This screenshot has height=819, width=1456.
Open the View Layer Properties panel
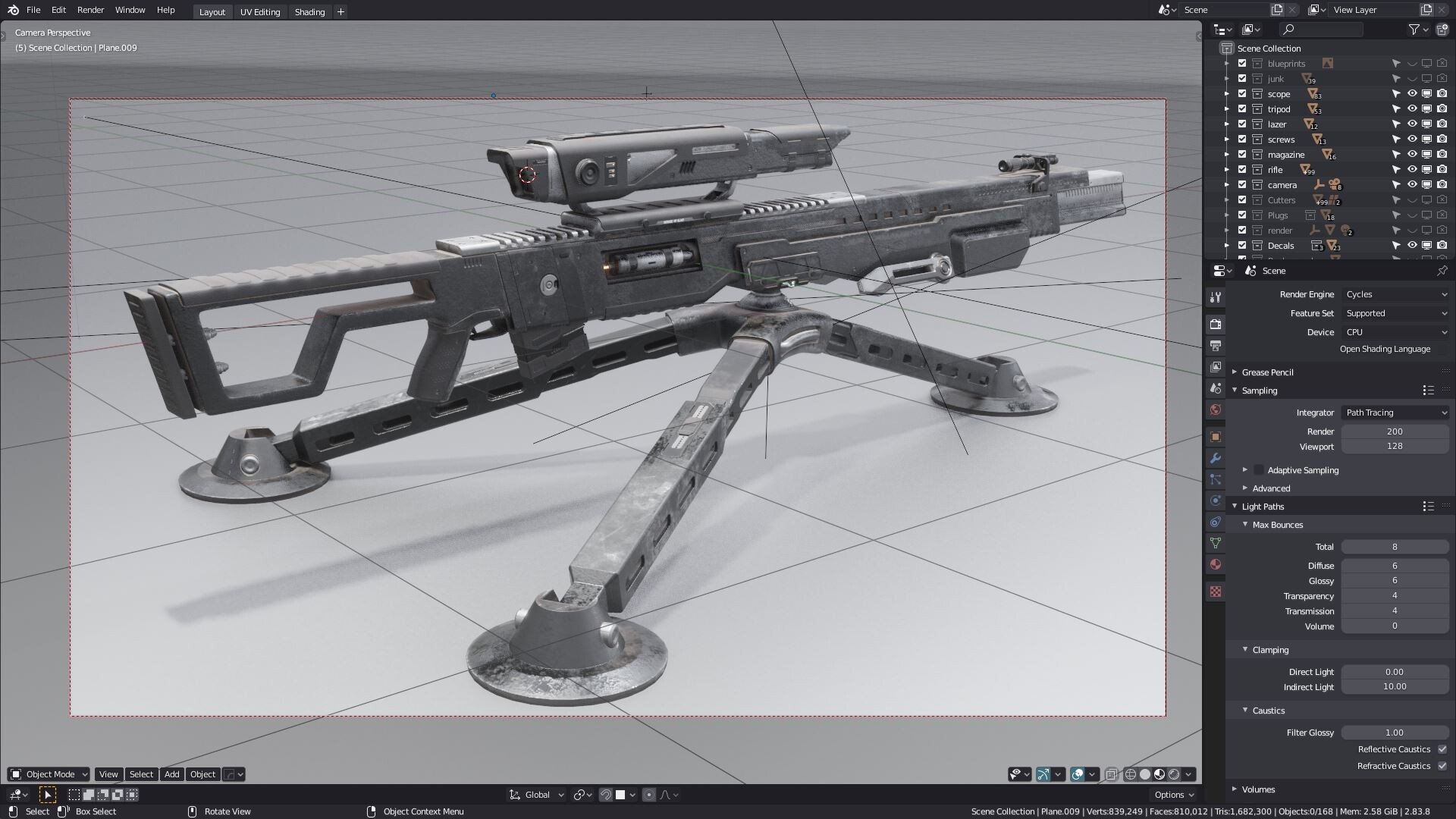tap(1216, 361)
